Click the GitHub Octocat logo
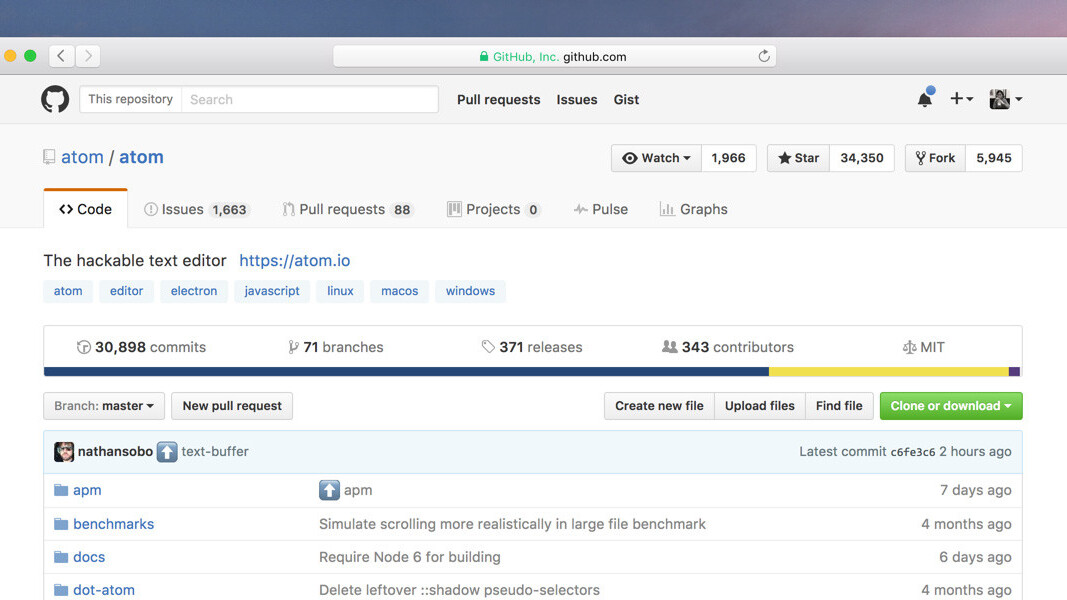The height and width of the screenshot is (600, 1067). [54, 99]
